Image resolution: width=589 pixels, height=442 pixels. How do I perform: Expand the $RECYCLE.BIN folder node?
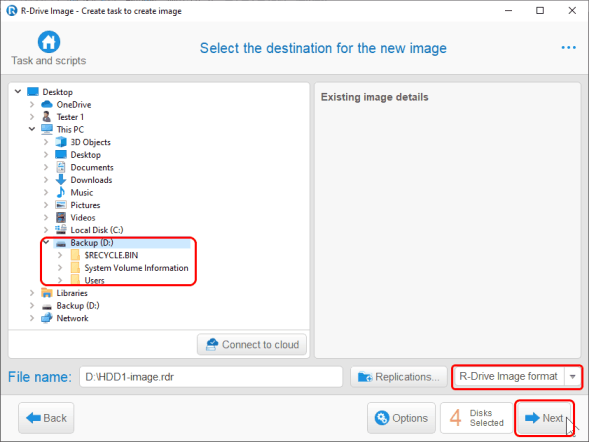click(x=60, y=255)
